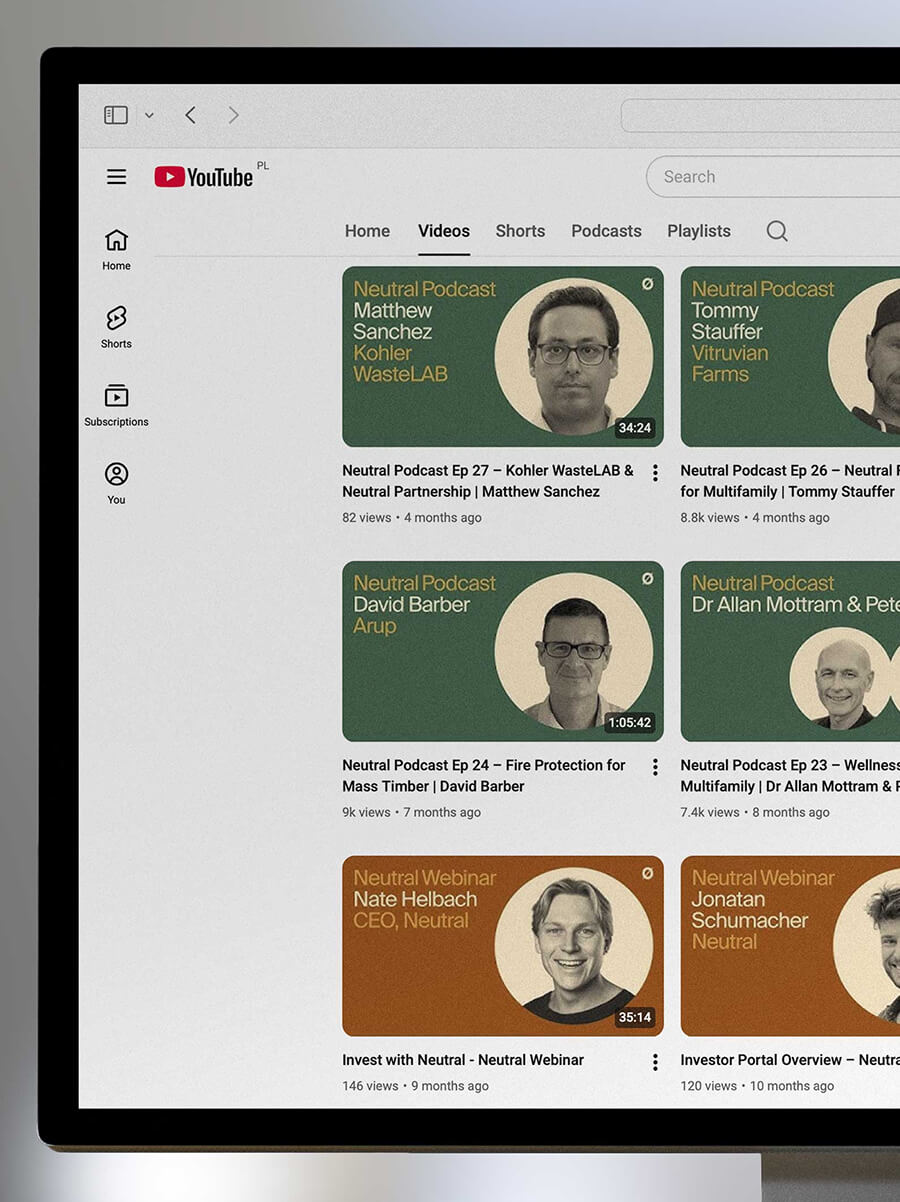Open the Jonatan Schumacher webinar thumbnail

coord(790,946)
